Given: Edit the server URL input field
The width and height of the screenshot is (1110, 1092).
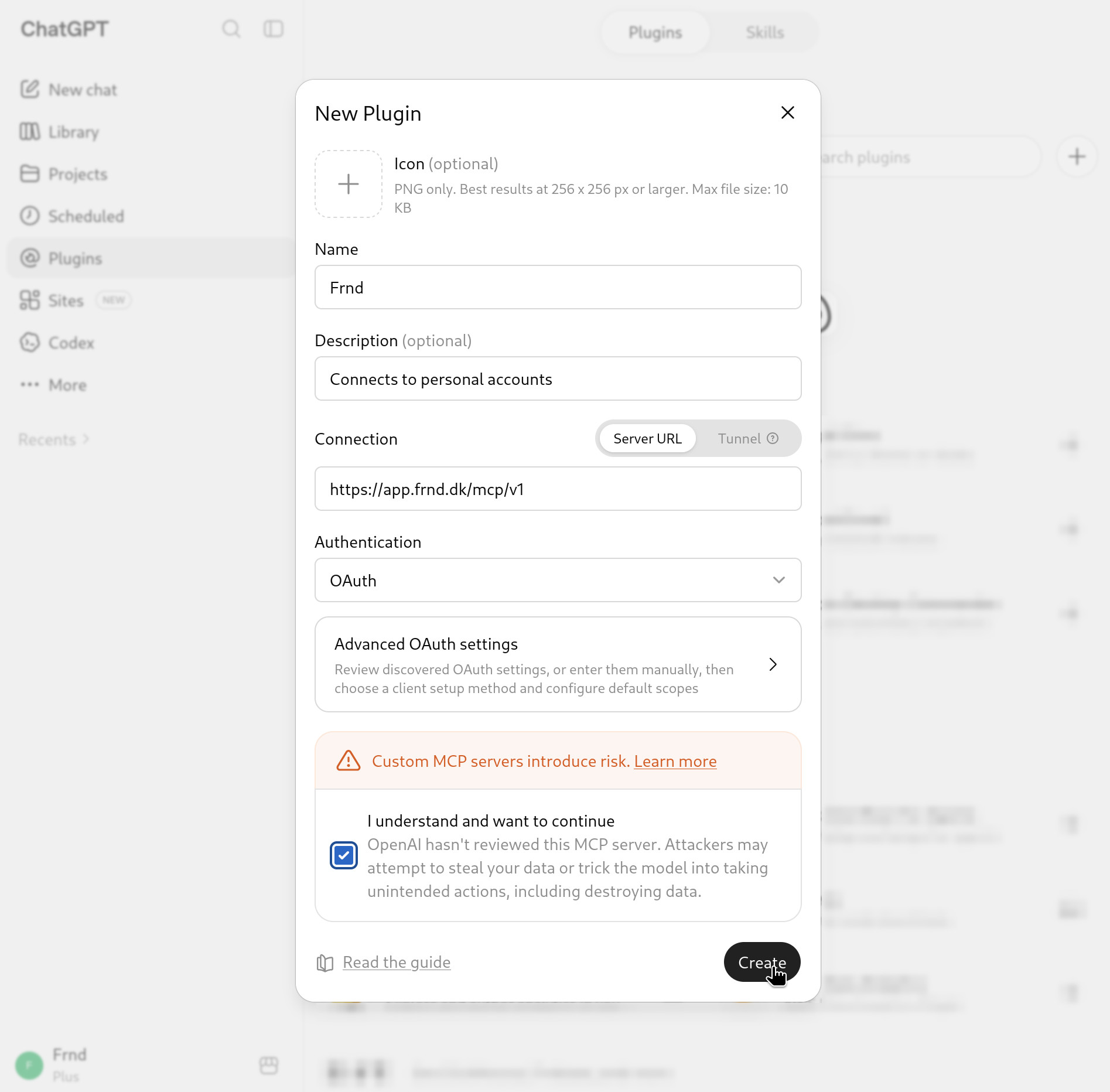Looking at the screenshot, I should (x=558, y=489).
